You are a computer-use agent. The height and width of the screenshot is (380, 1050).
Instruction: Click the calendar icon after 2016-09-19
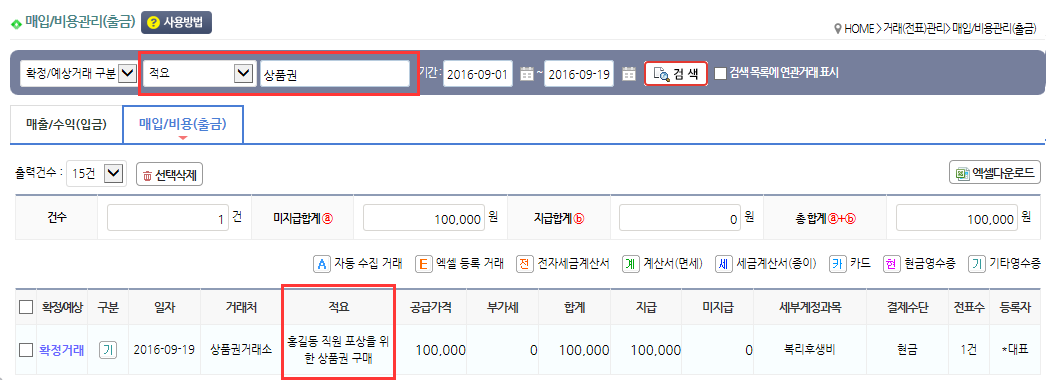(628, 74)
